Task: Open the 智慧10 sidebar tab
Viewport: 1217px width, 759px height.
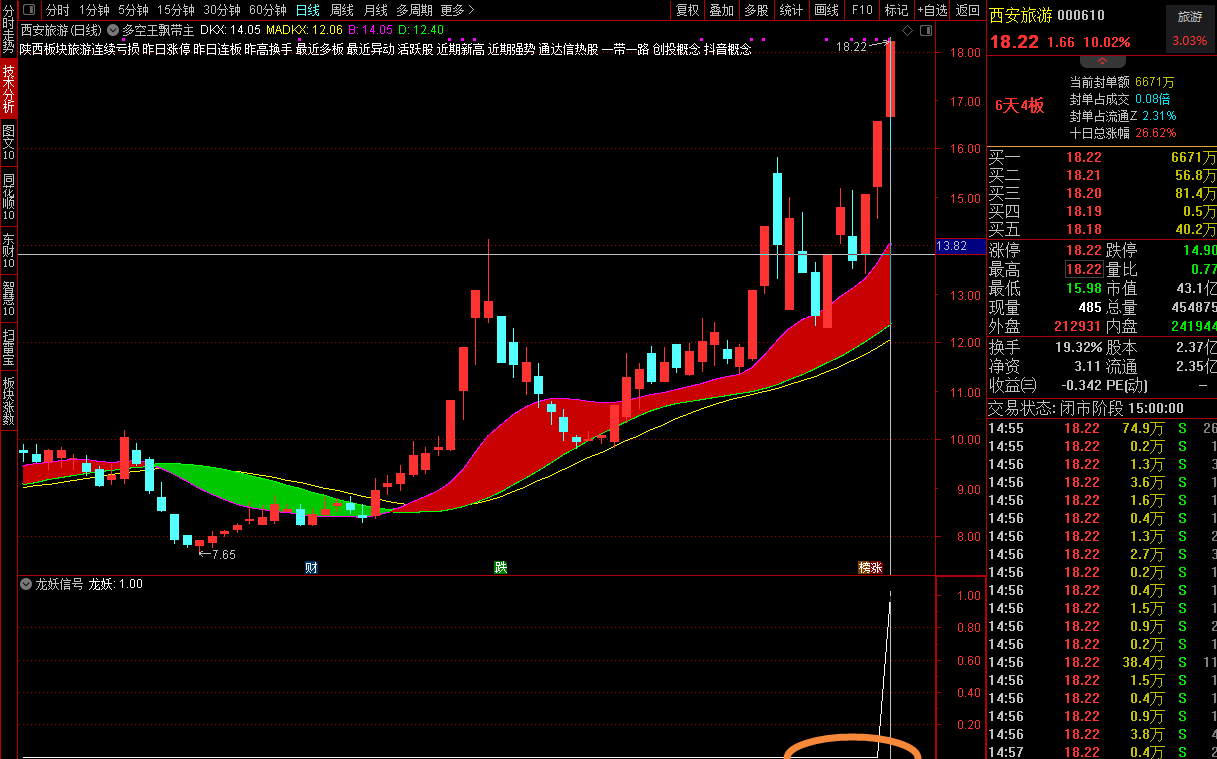Action: 9,299
